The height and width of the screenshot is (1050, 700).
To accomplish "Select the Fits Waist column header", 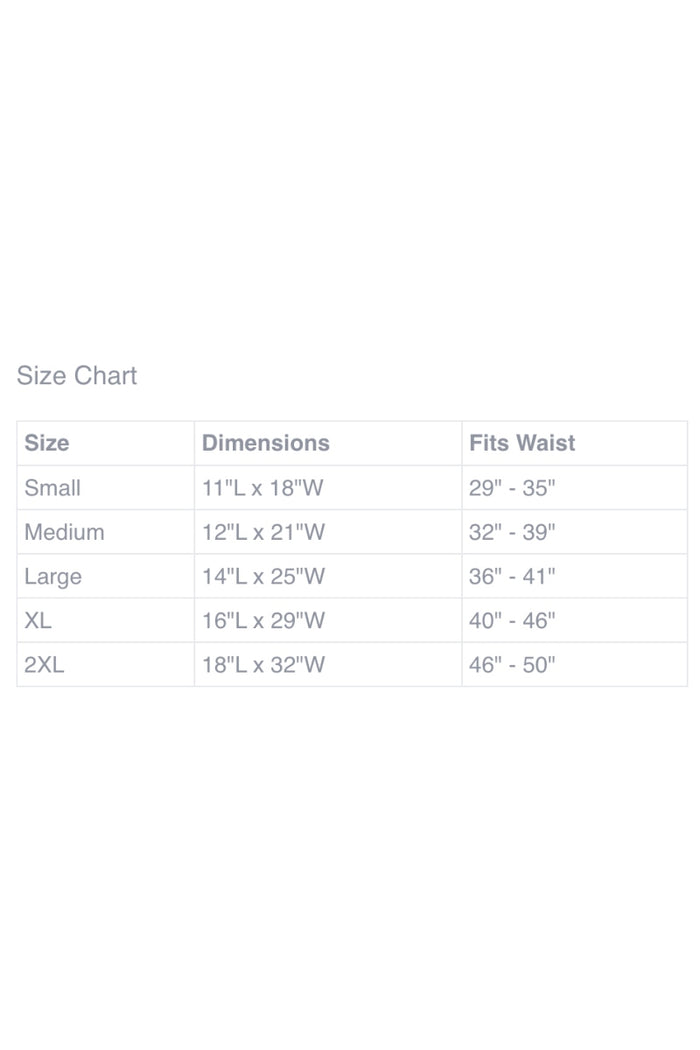I will pyautogui.click(x=575, y=443).
